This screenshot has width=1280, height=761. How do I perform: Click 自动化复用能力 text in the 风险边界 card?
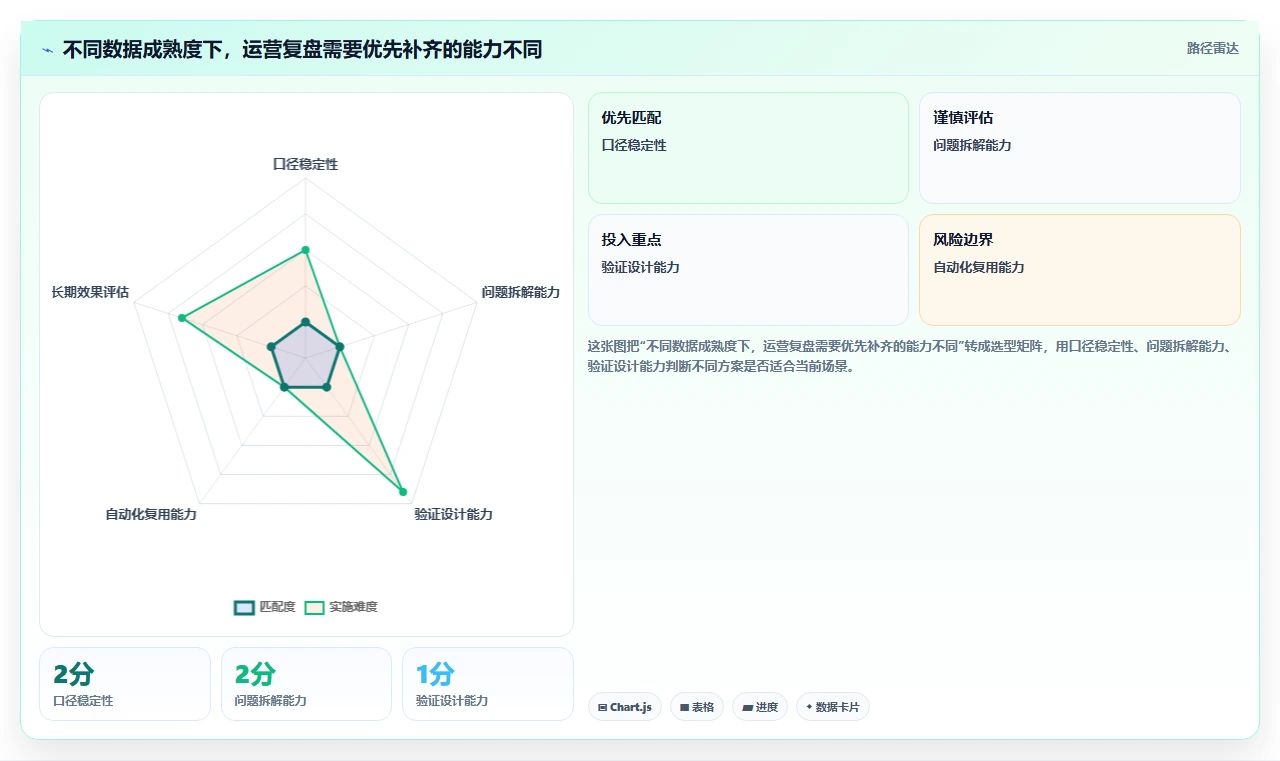click(979, 267)
